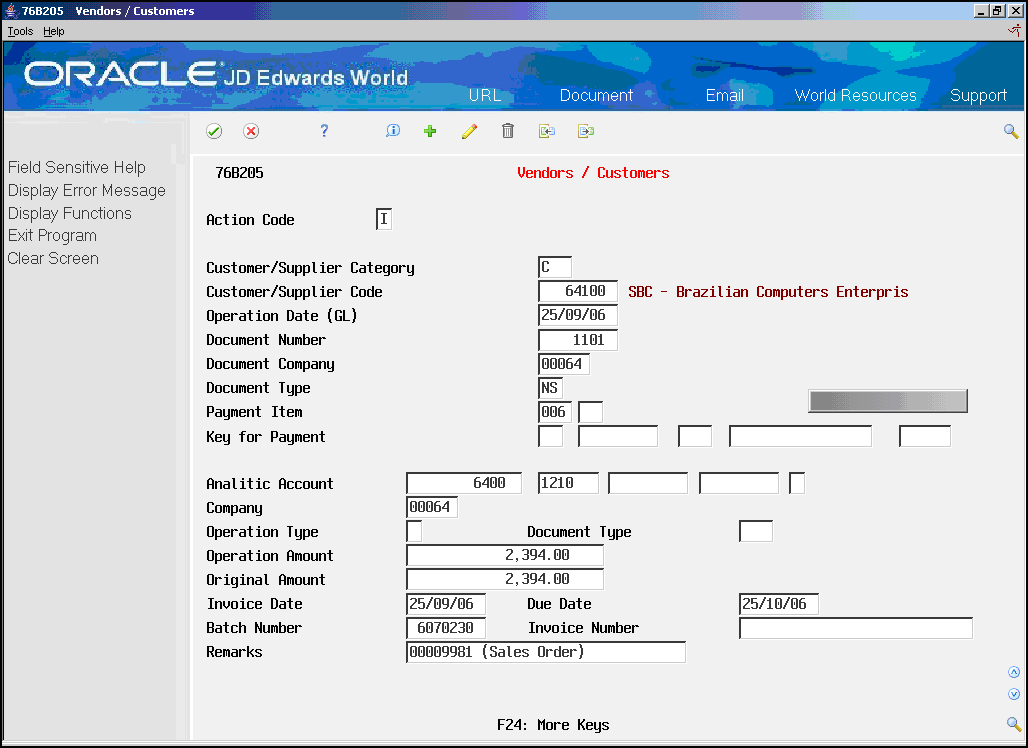Open the Tools menu
The image size is (1028, 748).
point(20,31)
